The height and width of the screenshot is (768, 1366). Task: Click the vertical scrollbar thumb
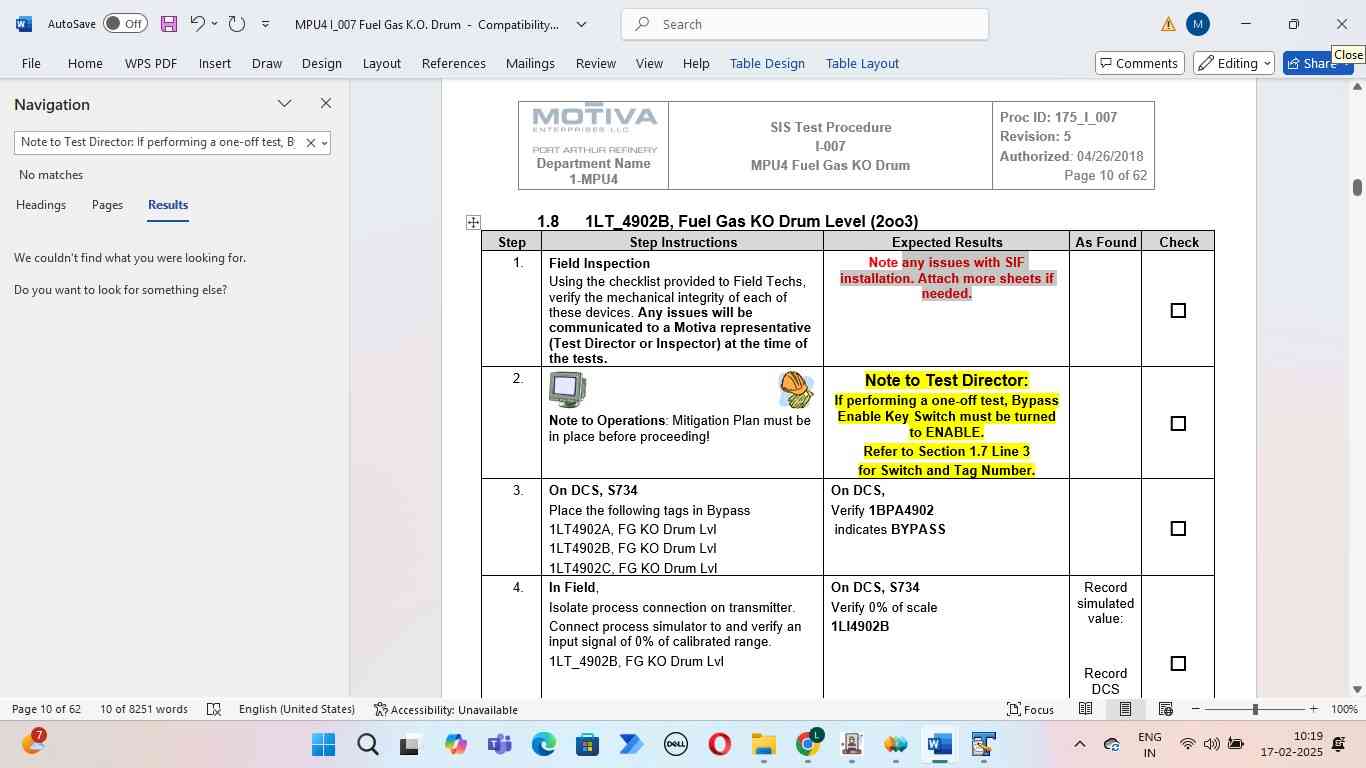click(x=1357, y=187)
